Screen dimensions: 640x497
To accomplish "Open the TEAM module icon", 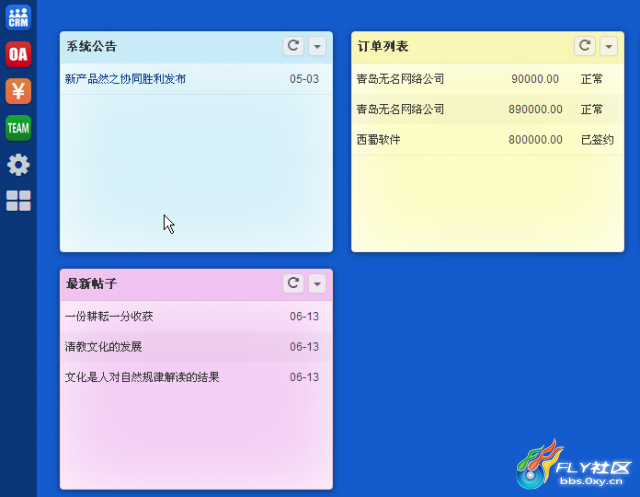I will pos(18,128).
